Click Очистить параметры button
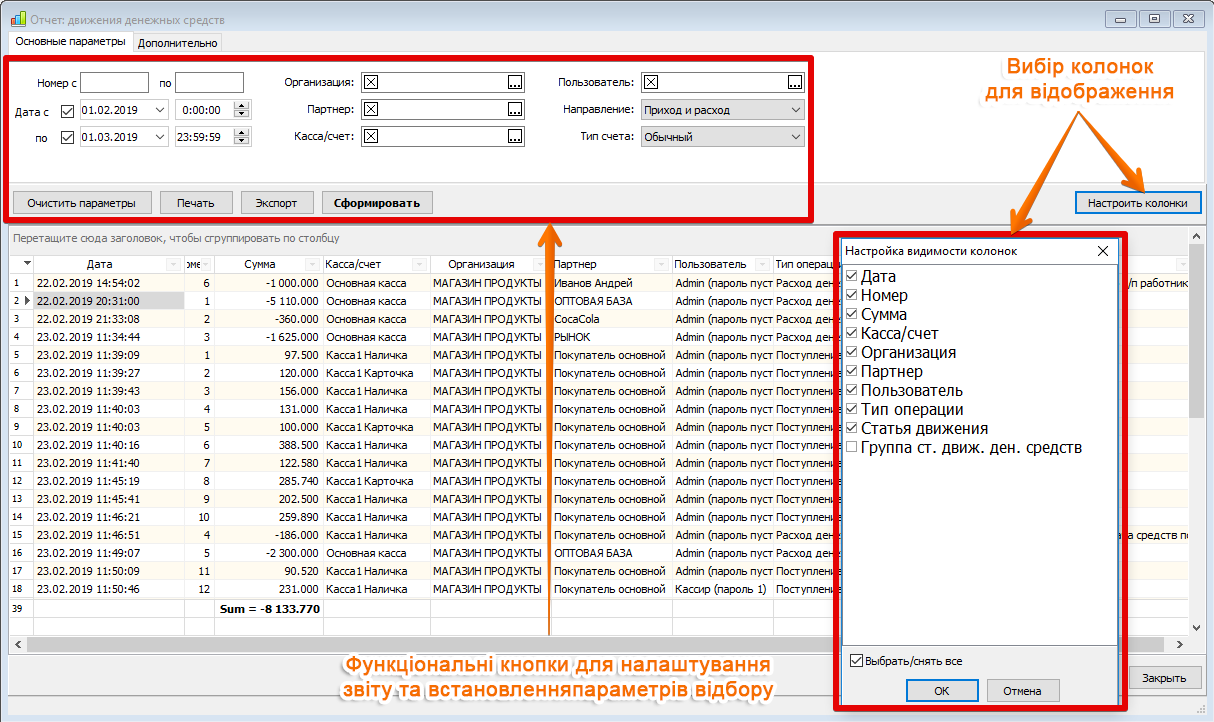This screenshot has width=1214, height=722. 82,202
